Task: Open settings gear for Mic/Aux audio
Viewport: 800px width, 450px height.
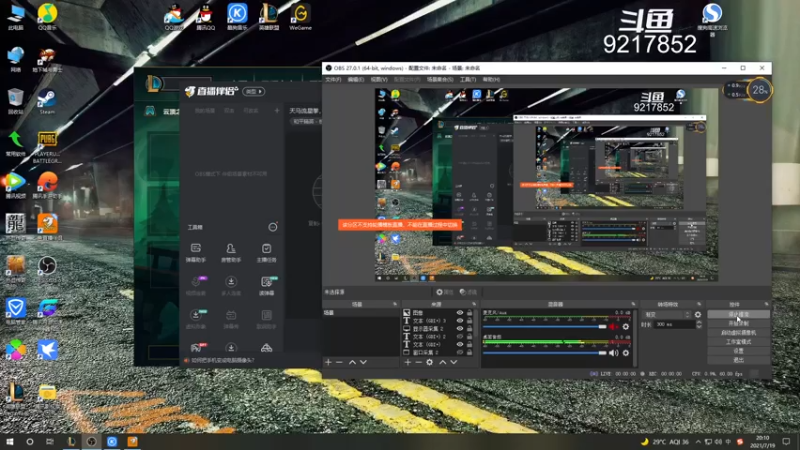Action: [x=626, y=327]
